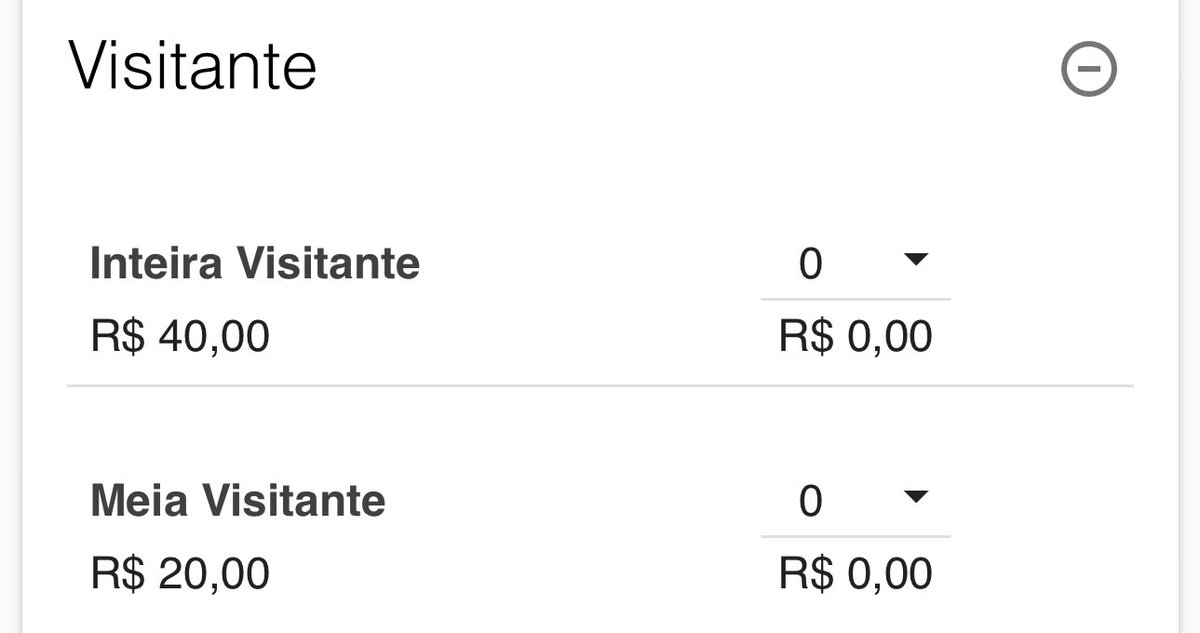Collapse the Visitante section with minus icon
1200x633 pixels.
point(1088,70)
